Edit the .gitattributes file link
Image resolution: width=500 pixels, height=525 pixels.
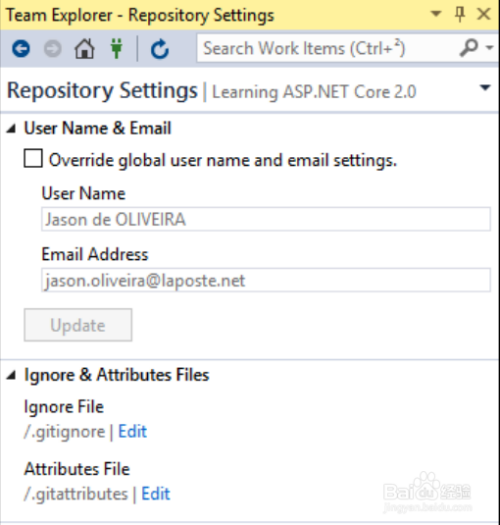[x=156, y=494]
